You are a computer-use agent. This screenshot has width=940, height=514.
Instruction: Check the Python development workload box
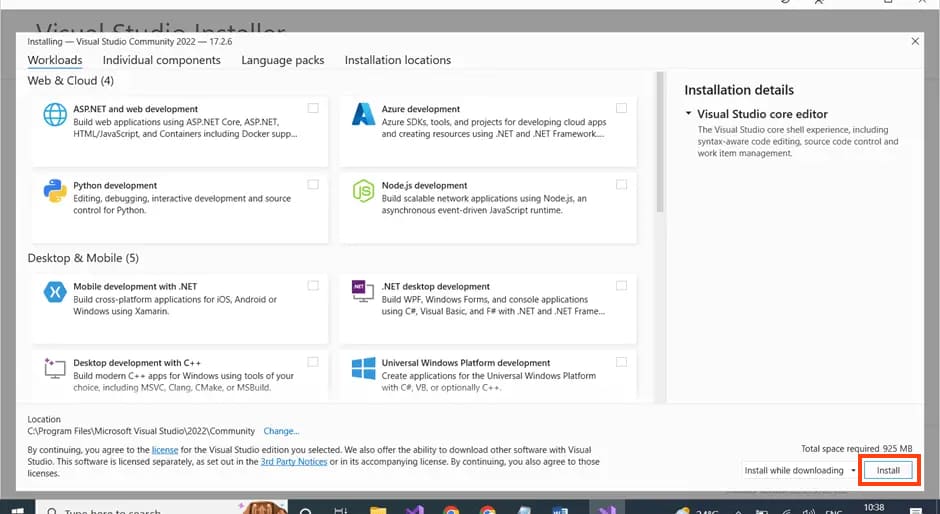pos(314,185)
